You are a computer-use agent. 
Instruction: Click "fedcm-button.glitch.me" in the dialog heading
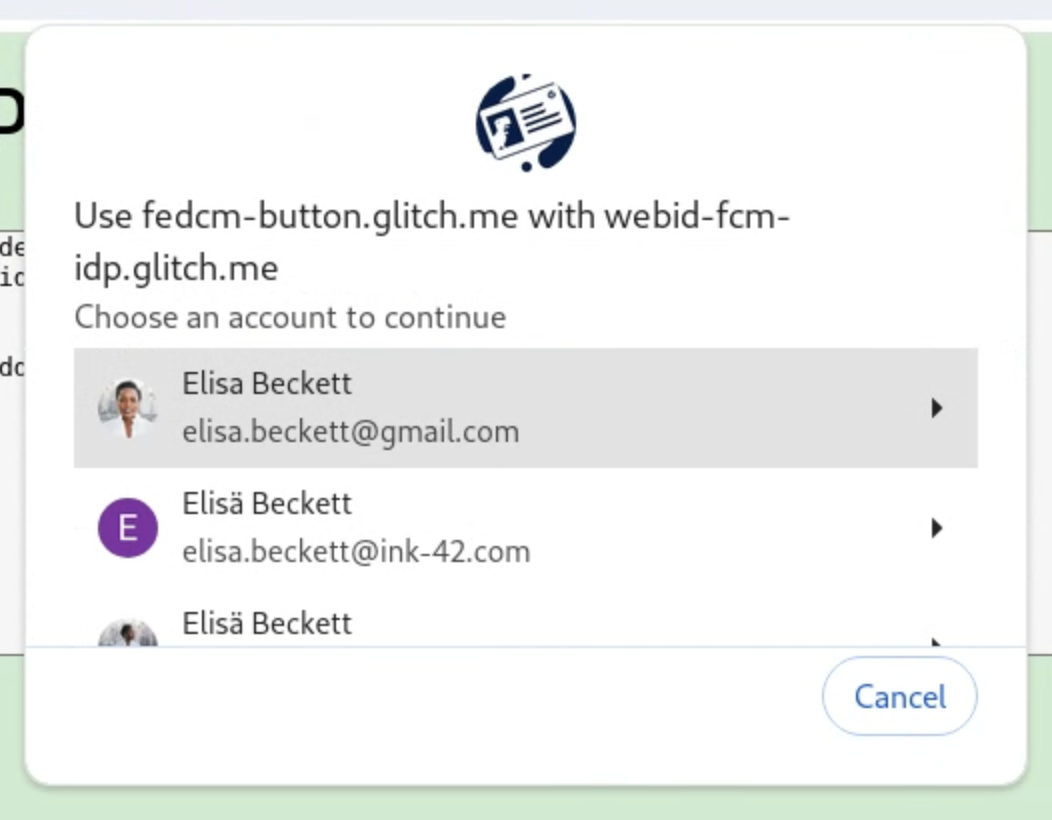pos(330,216)
